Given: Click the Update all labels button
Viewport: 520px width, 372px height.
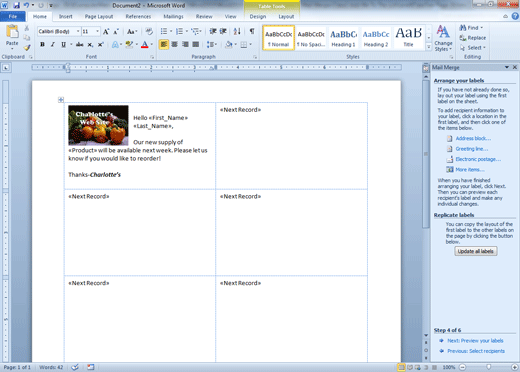Looking at the screenshot, I should pos(476,251).
